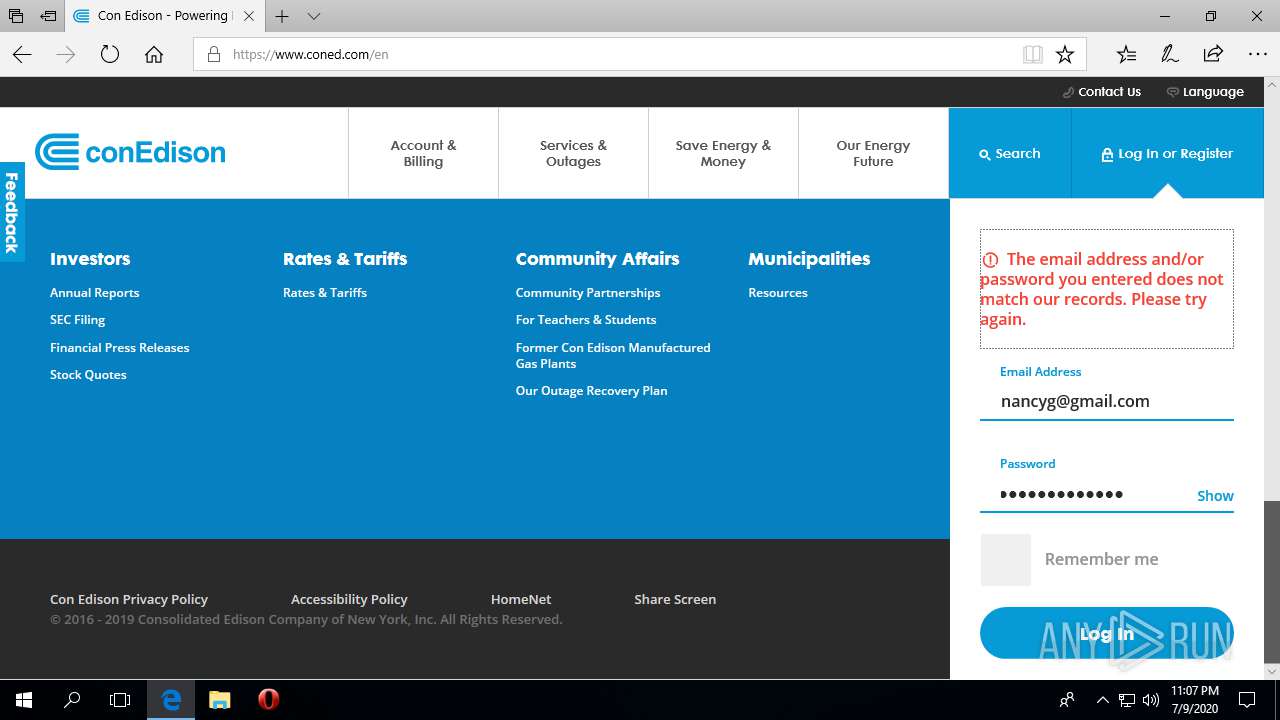Click the Email Address field
1280x720 pixels.
[1106, 401]
